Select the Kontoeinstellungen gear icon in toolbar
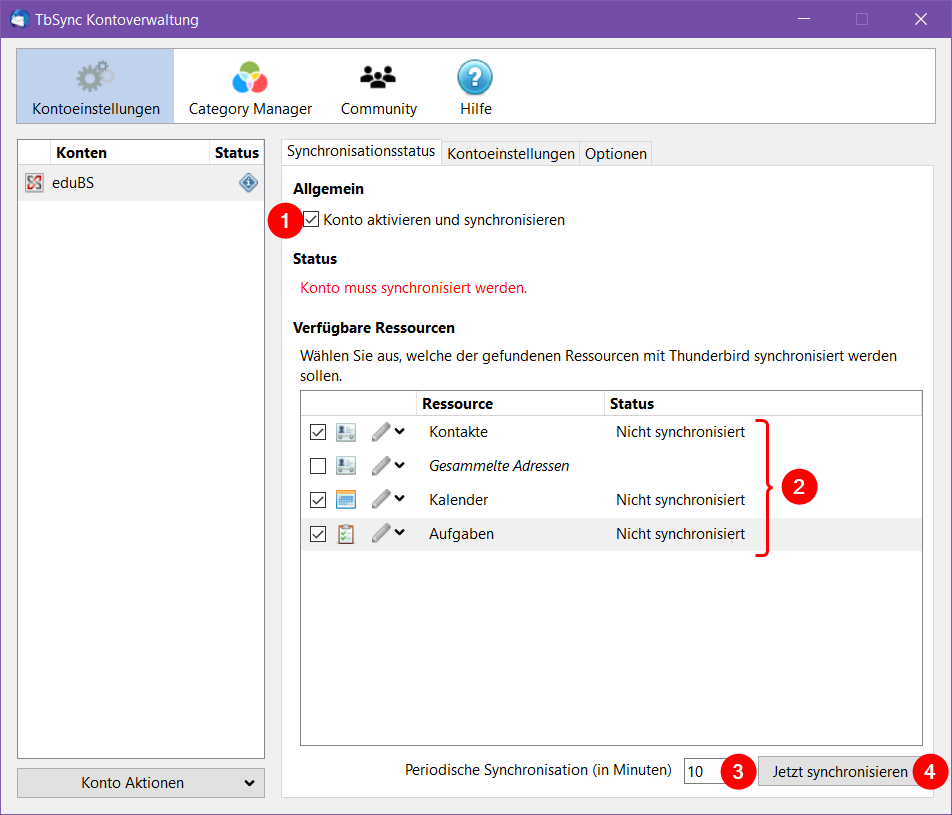Image resolution: width=952 pixels, height=815 pixels. [95, 78]
